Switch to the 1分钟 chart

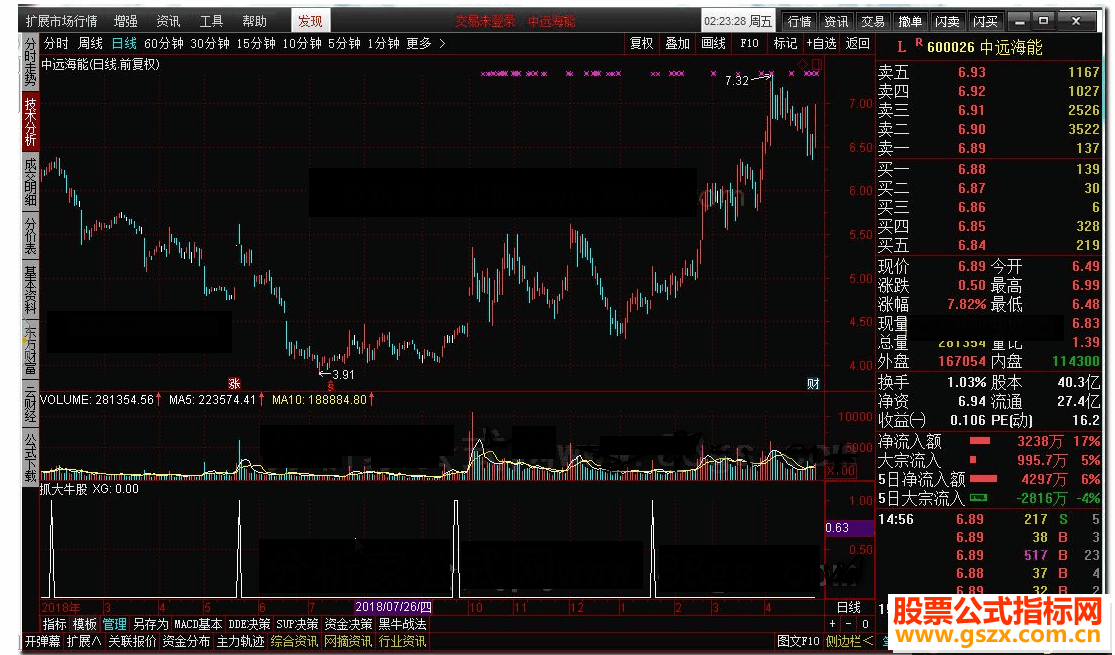coord(383,43)
